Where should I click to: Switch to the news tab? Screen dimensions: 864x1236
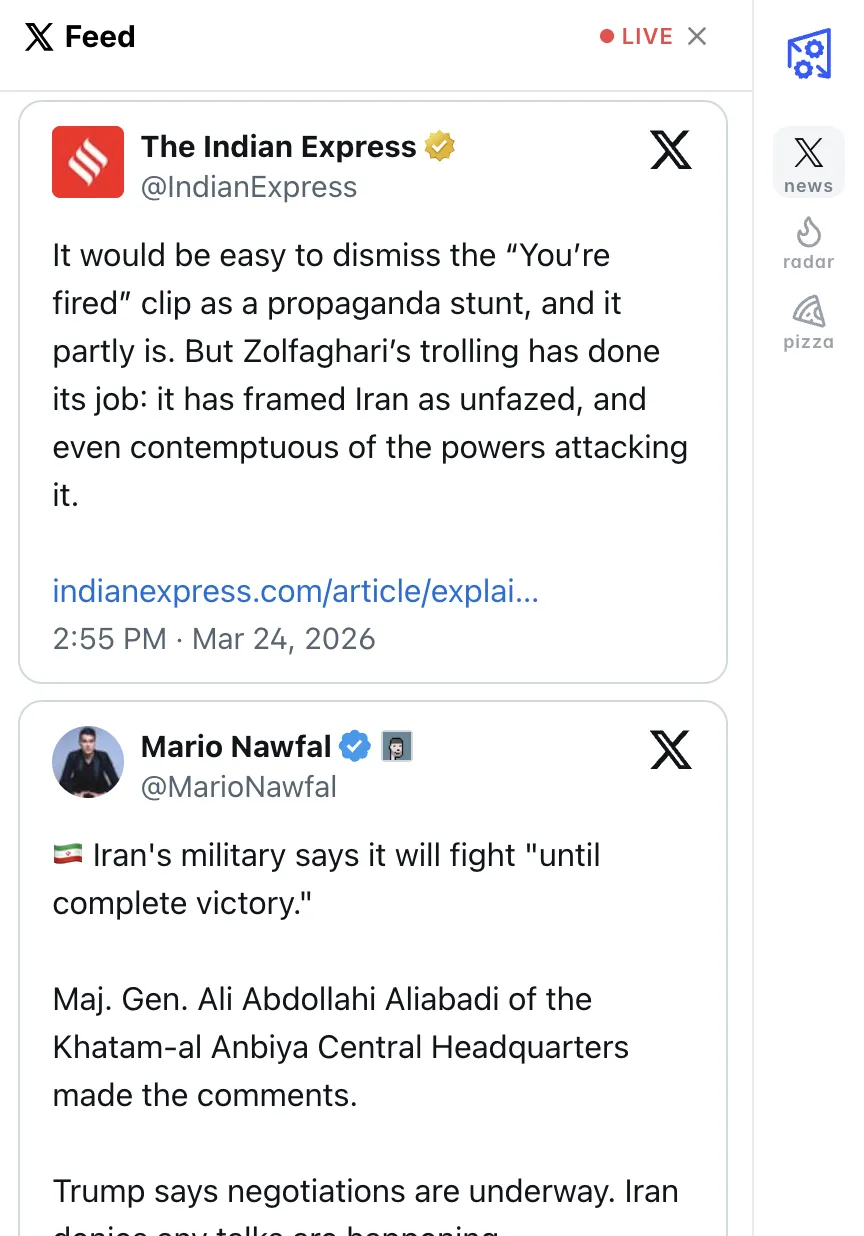coord(808,162)
